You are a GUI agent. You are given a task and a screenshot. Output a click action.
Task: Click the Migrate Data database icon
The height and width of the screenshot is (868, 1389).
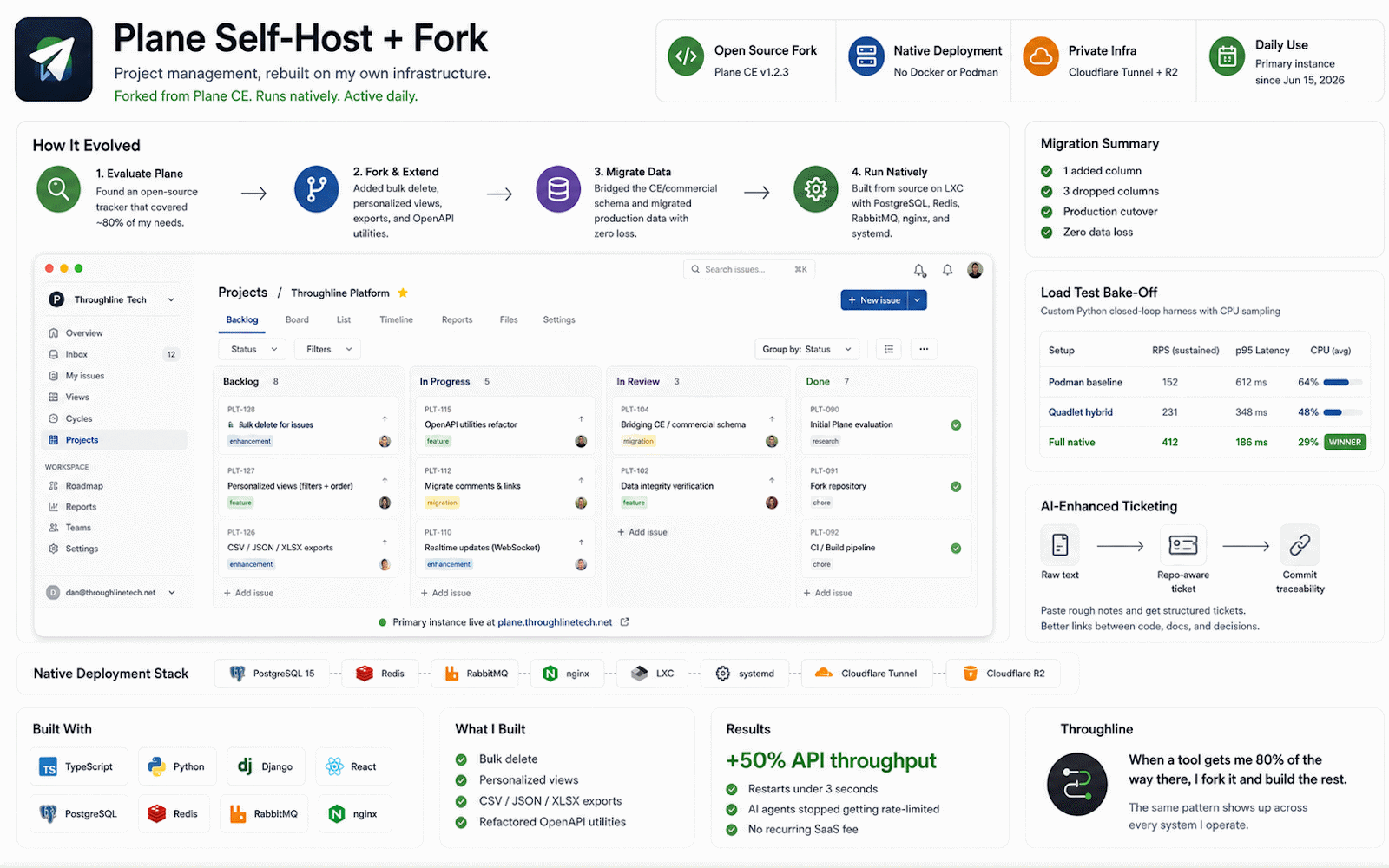tap(558, 188)
